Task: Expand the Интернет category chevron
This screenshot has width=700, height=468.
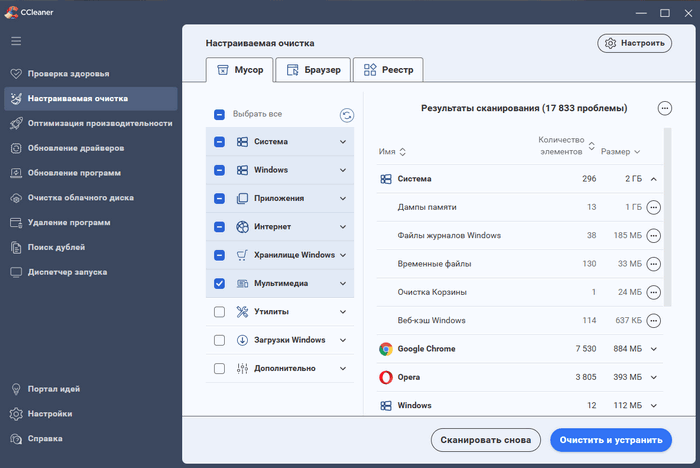Action: coord(343,227)
